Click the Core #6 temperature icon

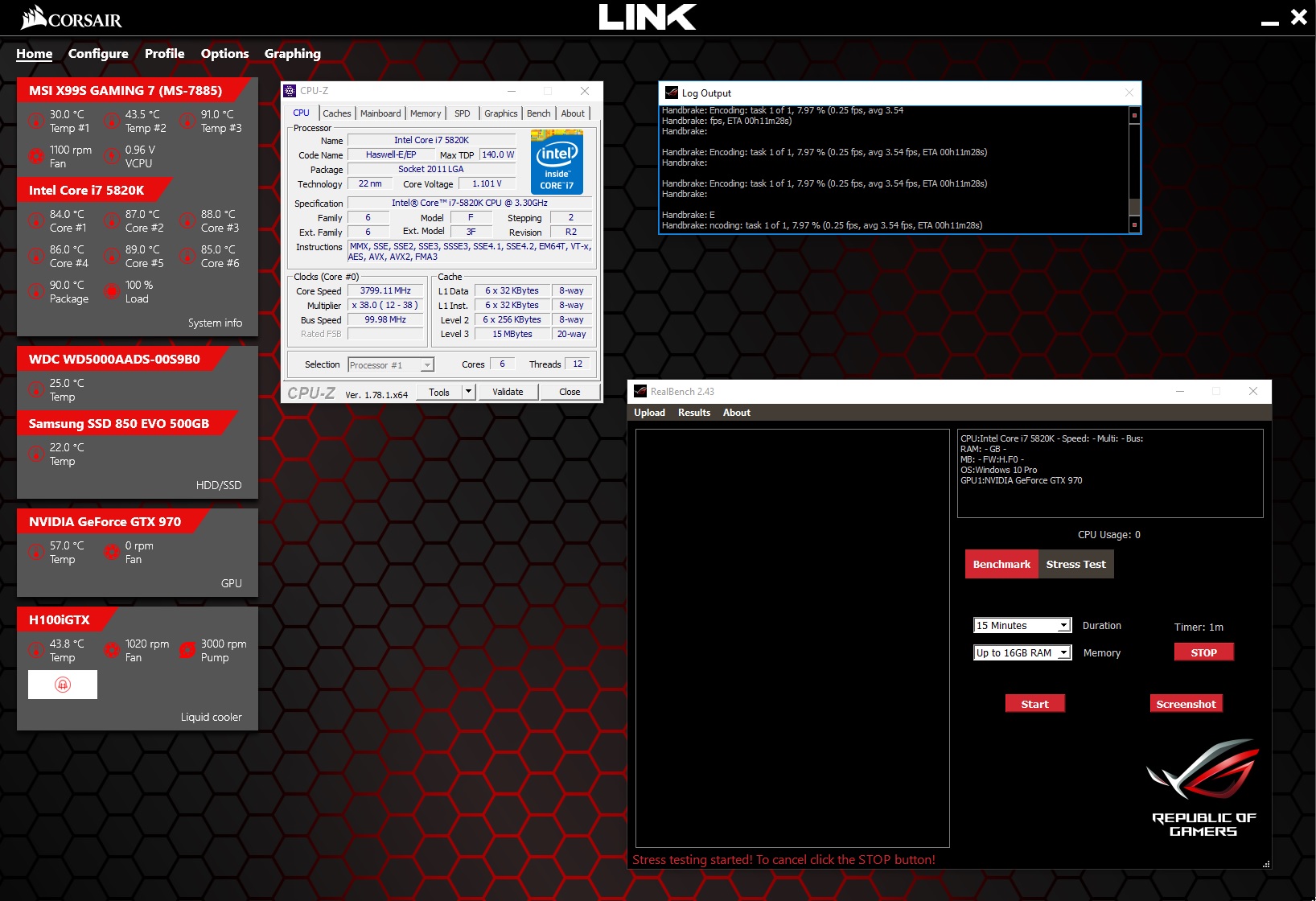[187, 256]
